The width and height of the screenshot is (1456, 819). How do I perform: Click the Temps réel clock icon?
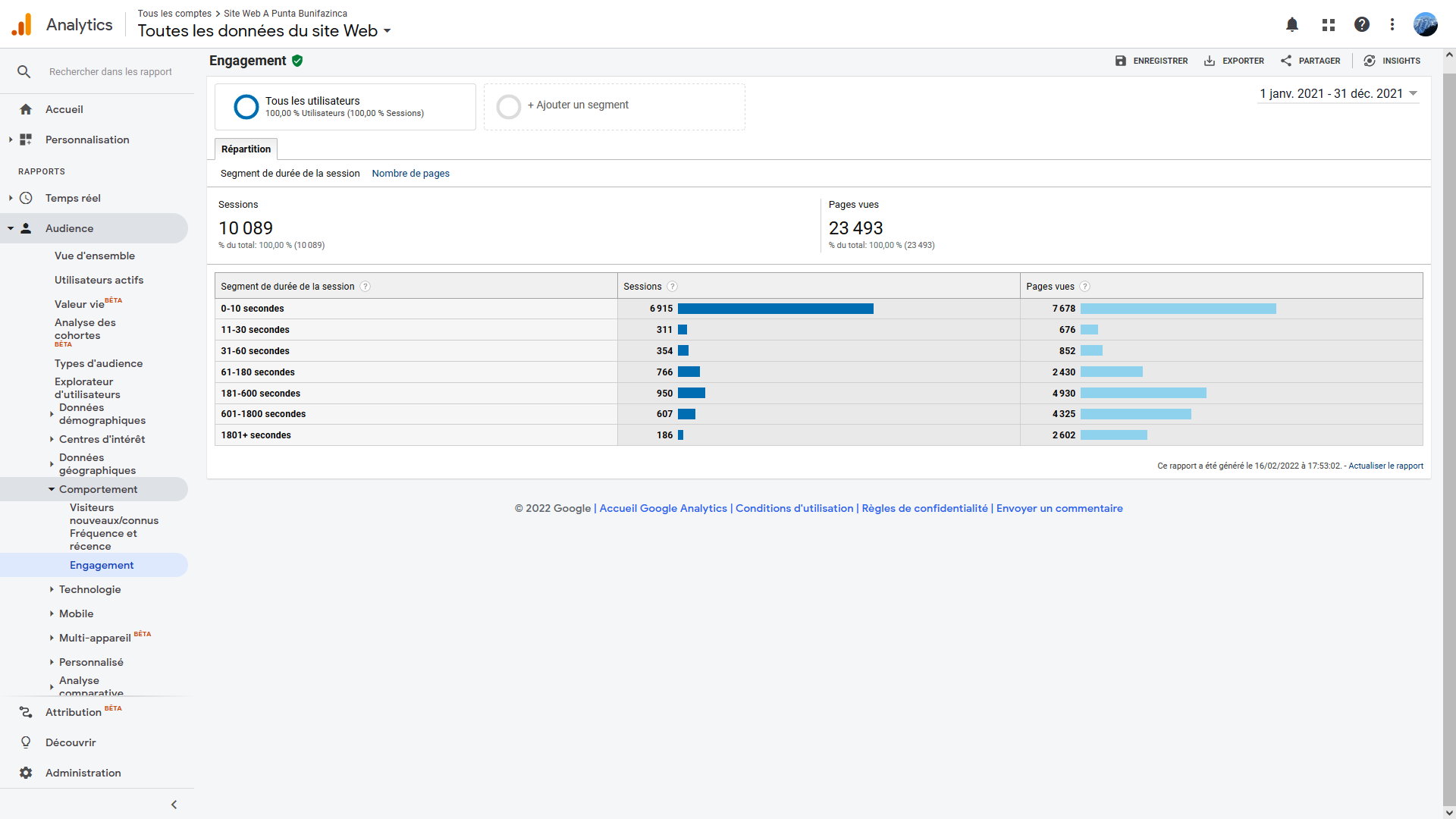click(x=26, y=198)
